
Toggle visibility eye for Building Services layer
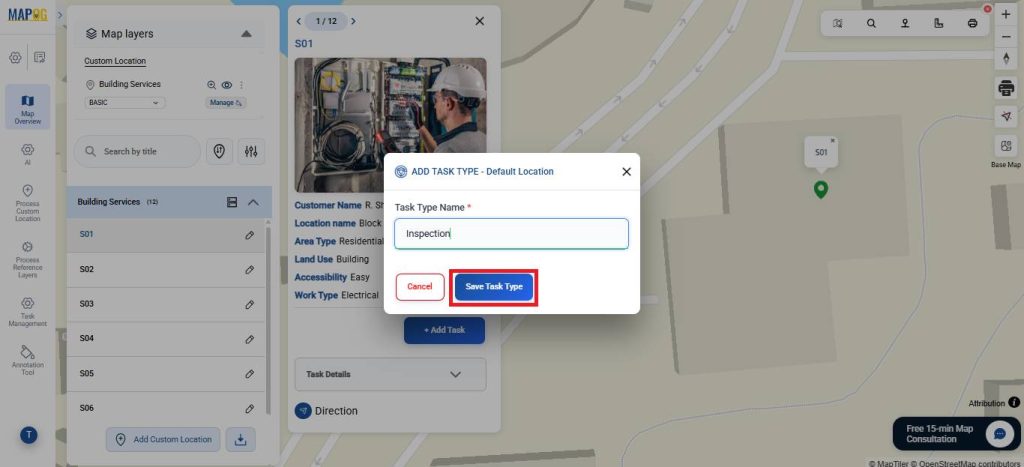227,85
